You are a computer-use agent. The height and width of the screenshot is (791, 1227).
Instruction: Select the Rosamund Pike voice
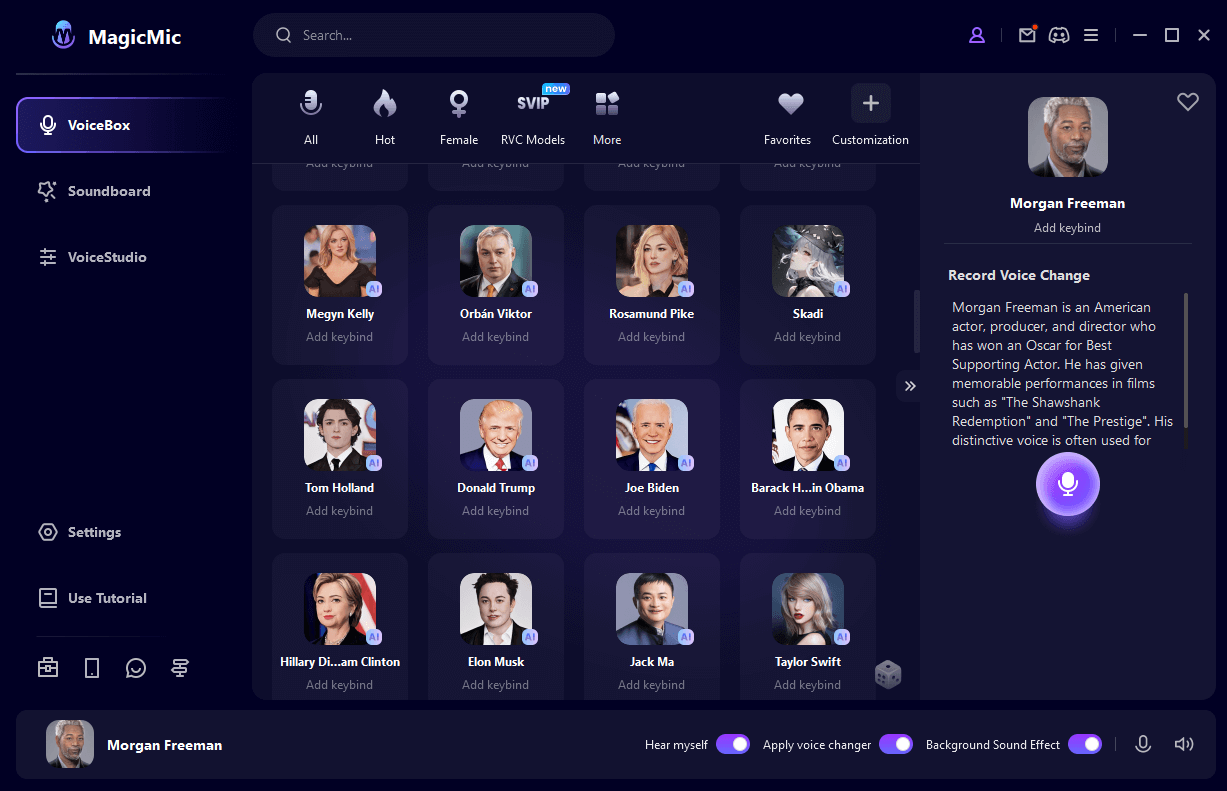(652, 285)
